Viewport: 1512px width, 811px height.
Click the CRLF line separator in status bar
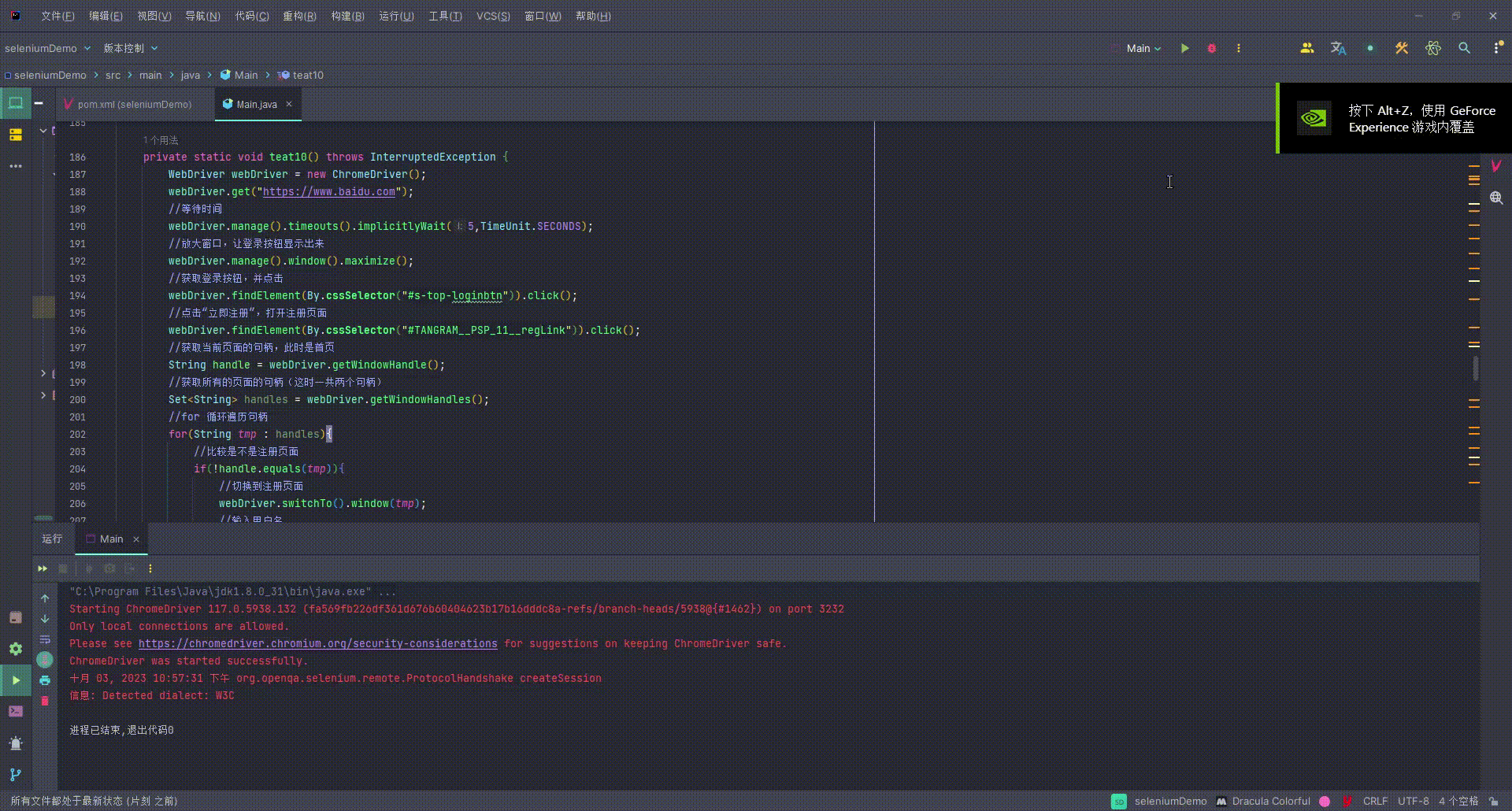(x=1375, y=801)
